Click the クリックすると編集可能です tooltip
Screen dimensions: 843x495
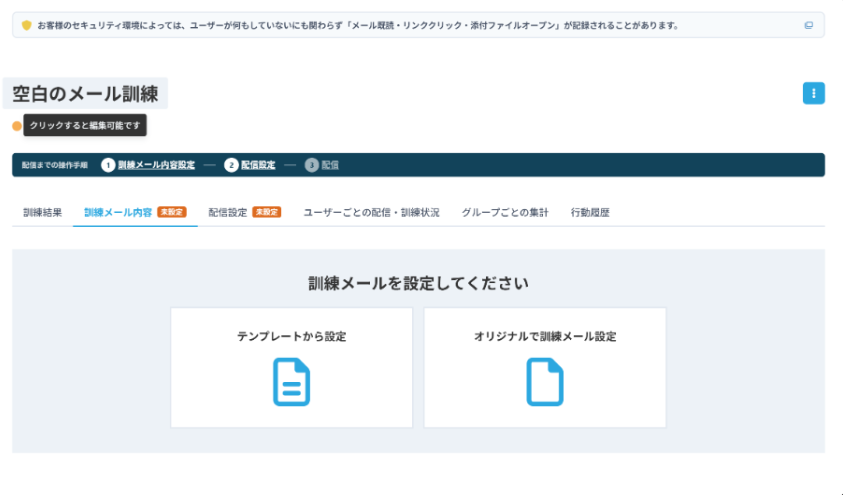tap(85, 125)
